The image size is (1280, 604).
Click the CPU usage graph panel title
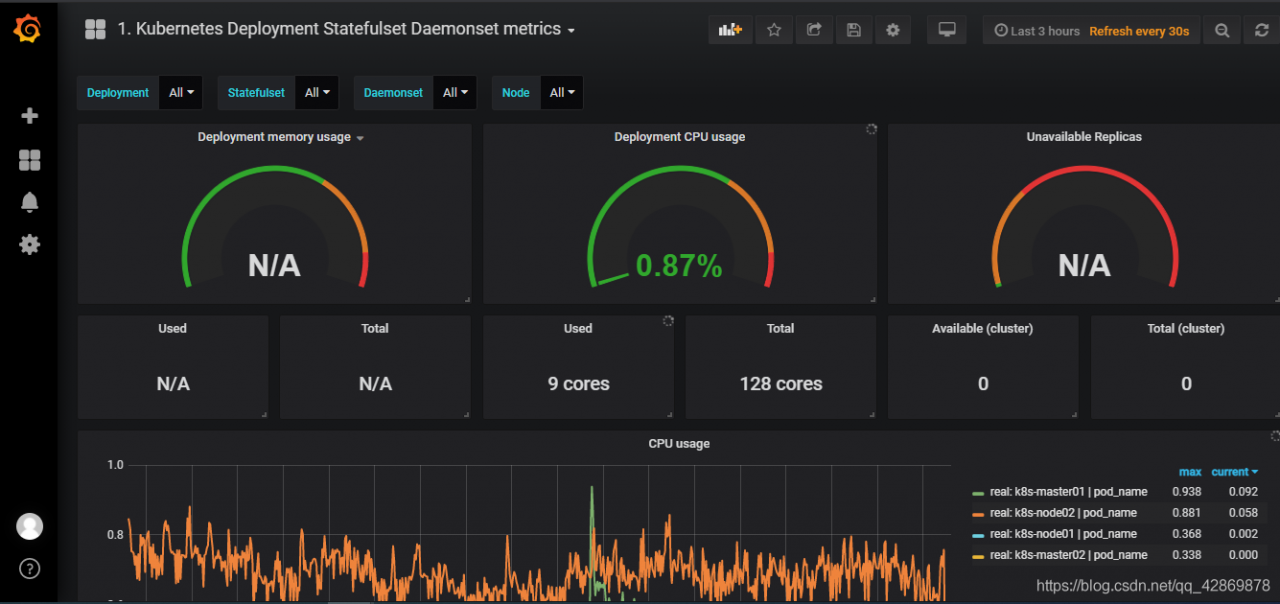click(679, 444)
